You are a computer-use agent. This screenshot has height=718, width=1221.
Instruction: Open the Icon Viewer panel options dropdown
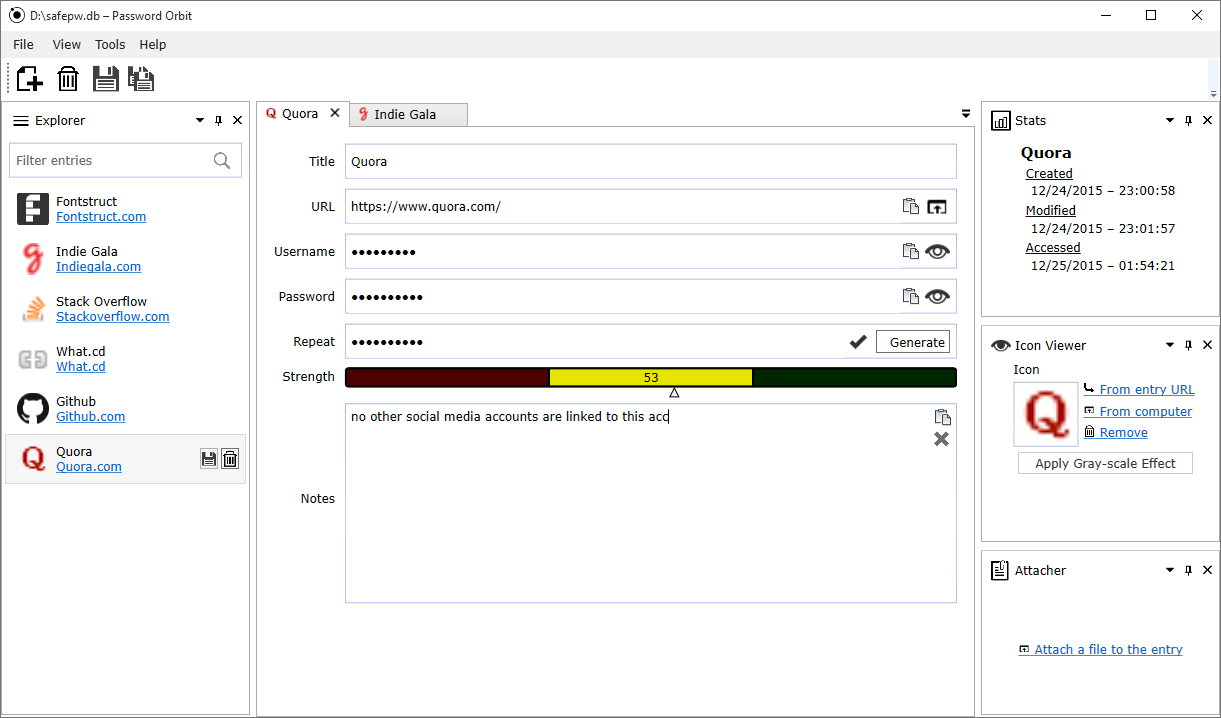pyautogui.click(x=1170, y=346)
